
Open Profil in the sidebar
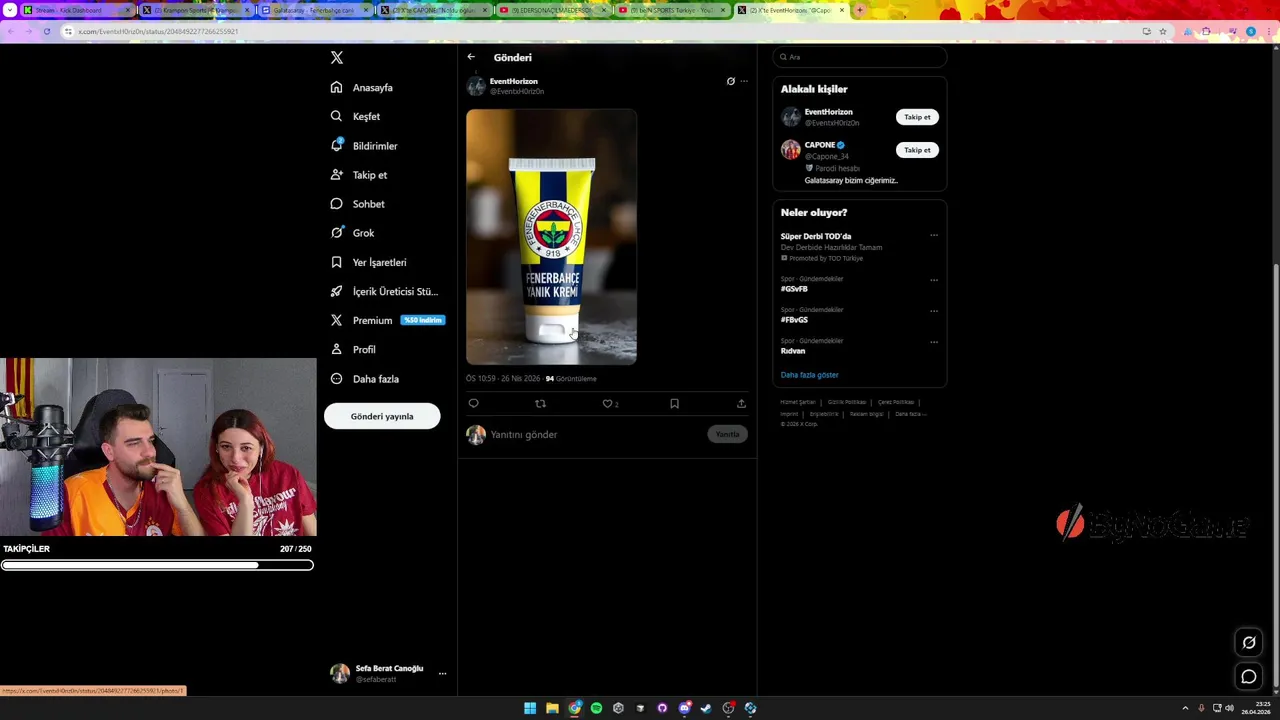tap(353, 349)
